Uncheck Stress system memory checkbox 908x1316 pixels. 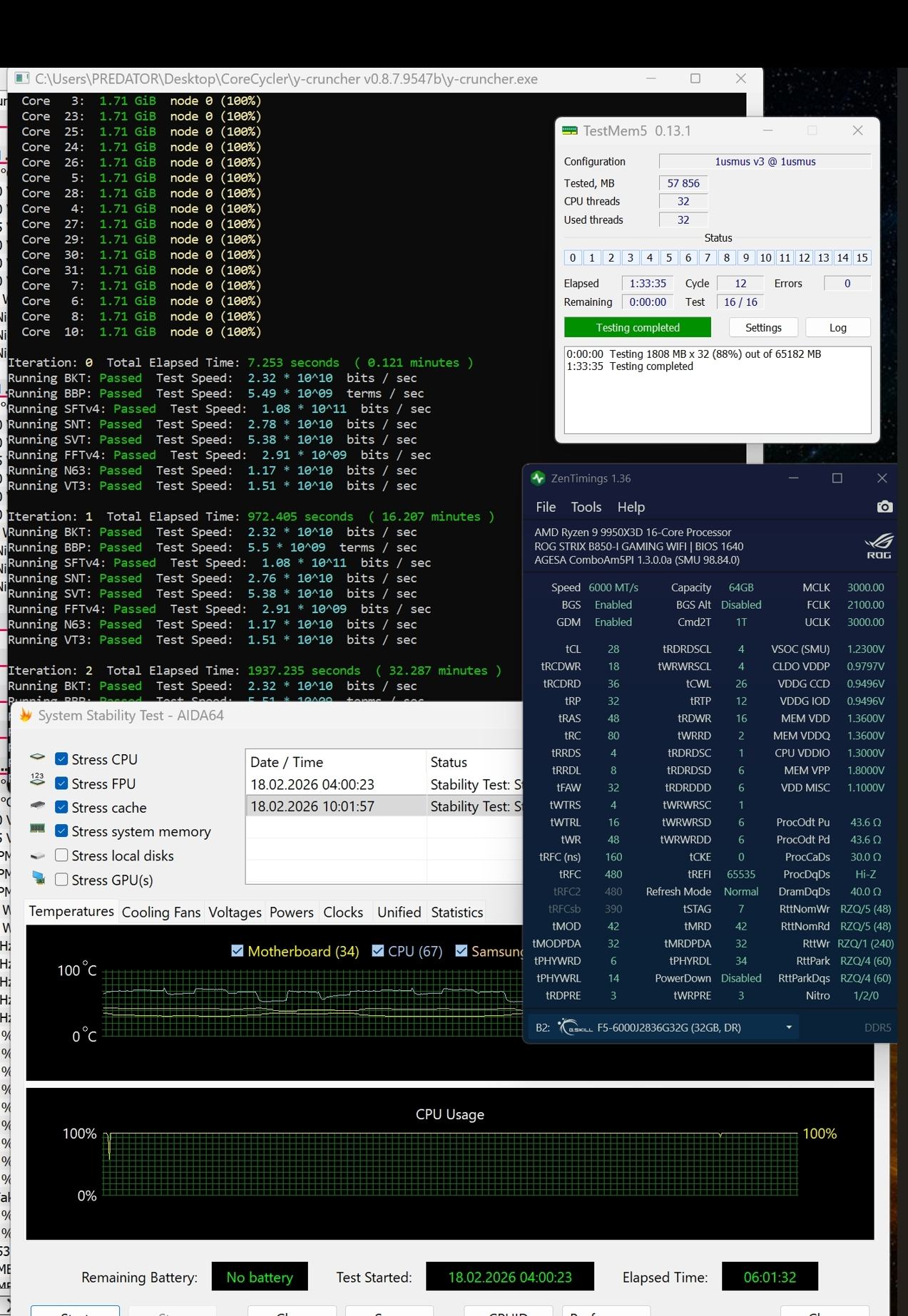[62, 831]
